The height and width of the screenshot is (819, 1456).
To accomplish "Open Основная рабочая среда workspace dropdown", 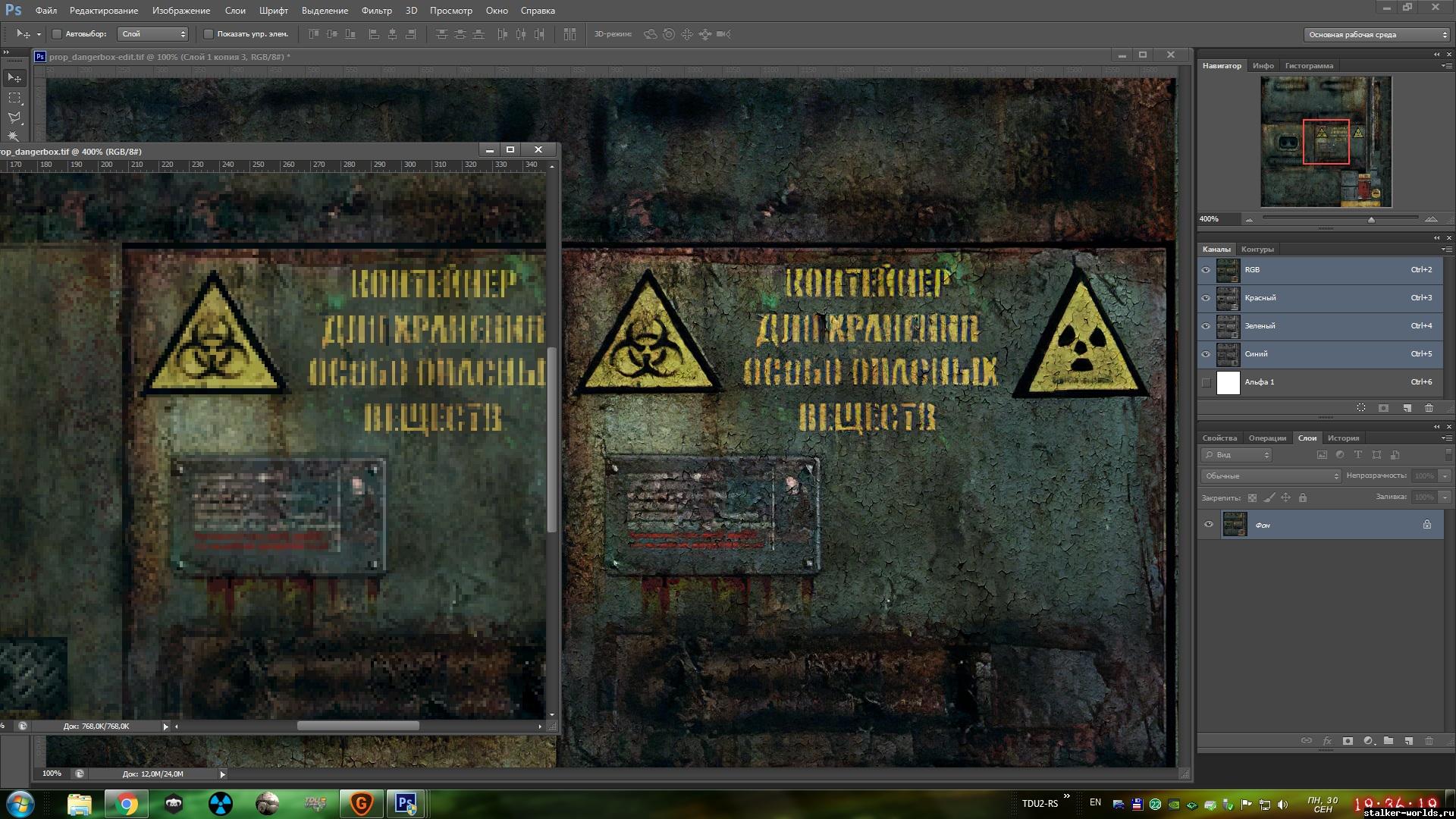I will (1376, 35).
